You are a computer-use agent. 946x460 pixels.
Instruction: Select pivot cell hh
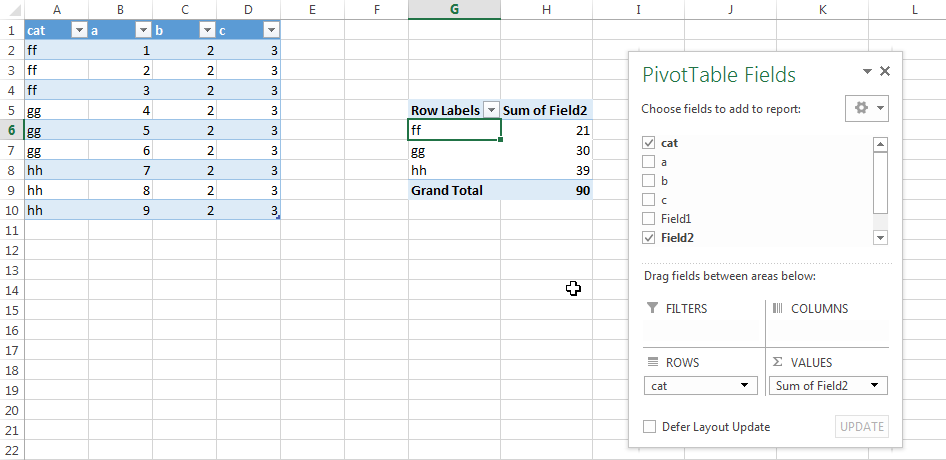click(454, 170)
